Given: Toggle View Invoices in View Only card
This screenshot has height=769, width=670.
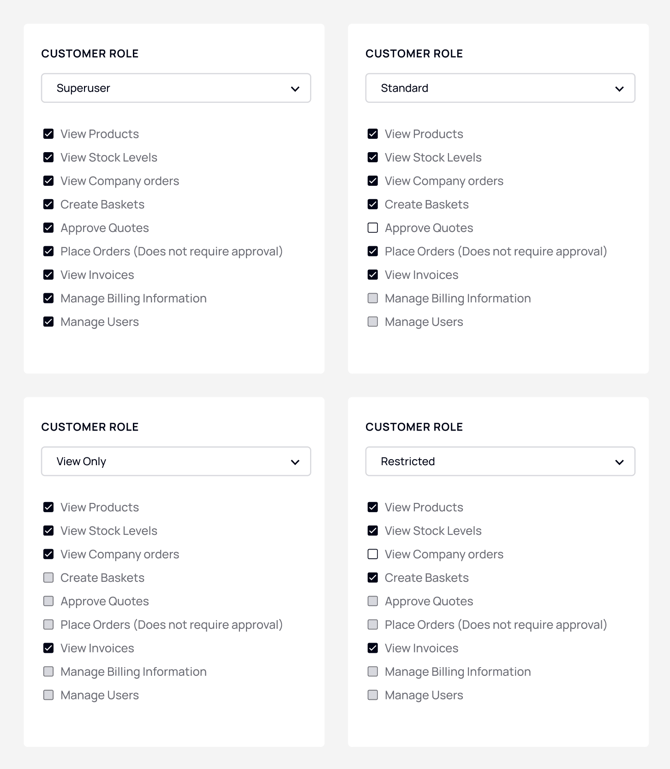Looking at the screenshot, I should [x=48, y=648].
